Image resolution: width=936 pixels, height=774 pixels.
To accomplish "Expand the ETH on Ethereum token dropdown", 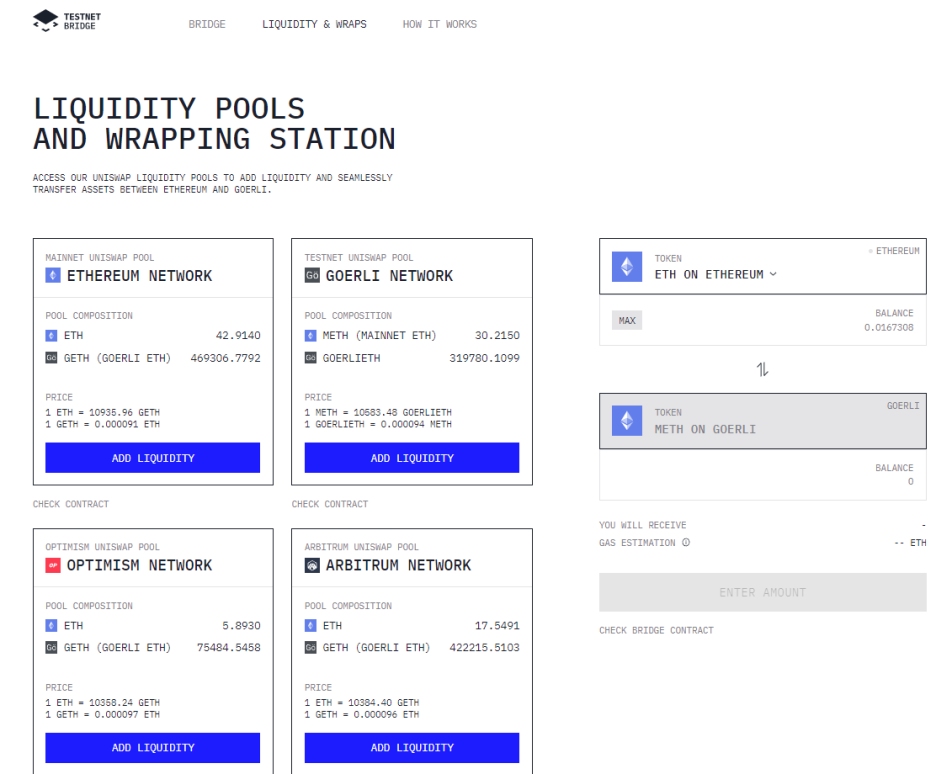I will pos(716,275).
